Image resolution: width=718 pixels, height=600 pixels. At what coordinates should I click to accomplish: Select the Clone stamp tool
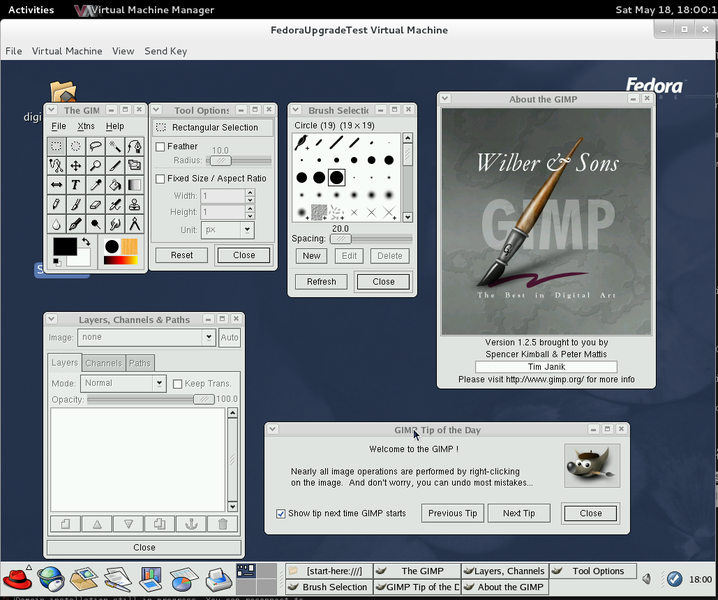point(134,205)
